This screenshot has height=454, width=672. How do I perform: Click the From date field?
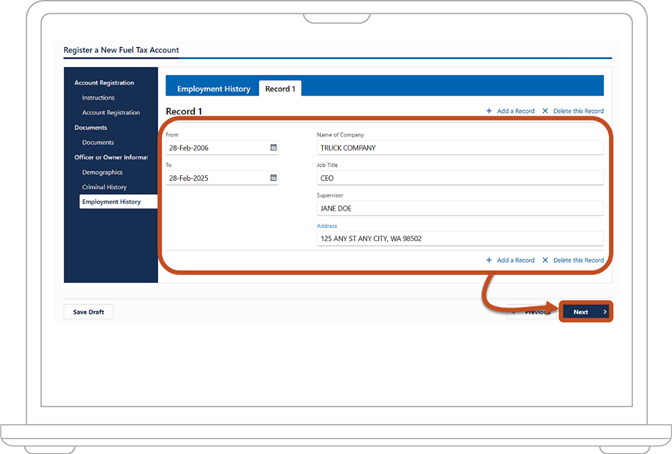[x=222, y=147]
